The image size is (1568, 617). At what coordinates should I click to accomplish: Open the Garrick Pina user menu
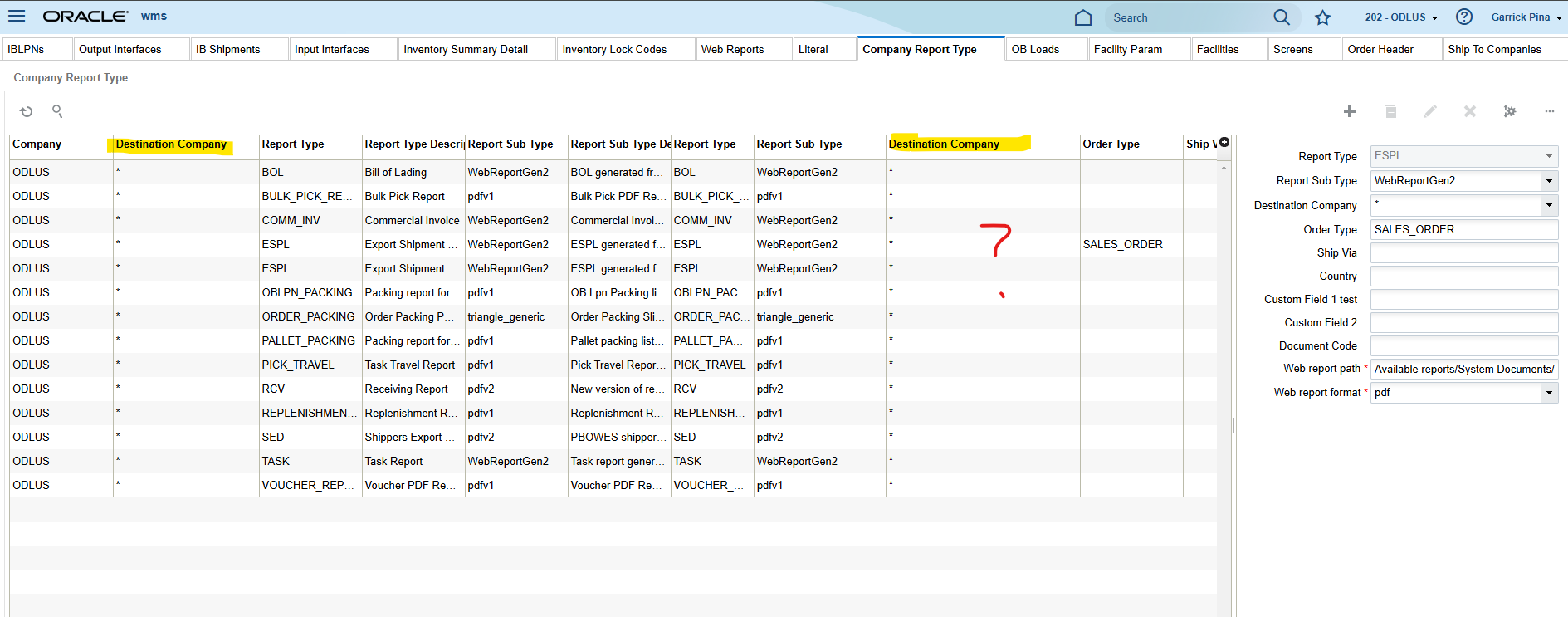pos(1526,17)
